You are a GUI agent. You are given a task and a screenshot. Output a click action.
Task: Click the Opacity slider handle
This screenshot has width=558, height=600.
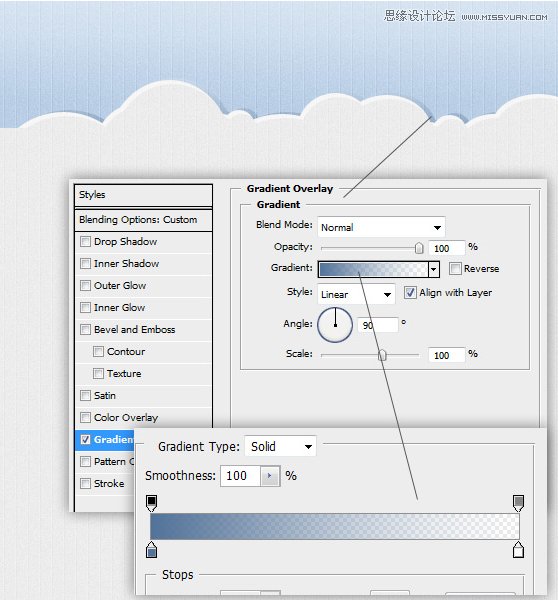click(x=419, y=248)
